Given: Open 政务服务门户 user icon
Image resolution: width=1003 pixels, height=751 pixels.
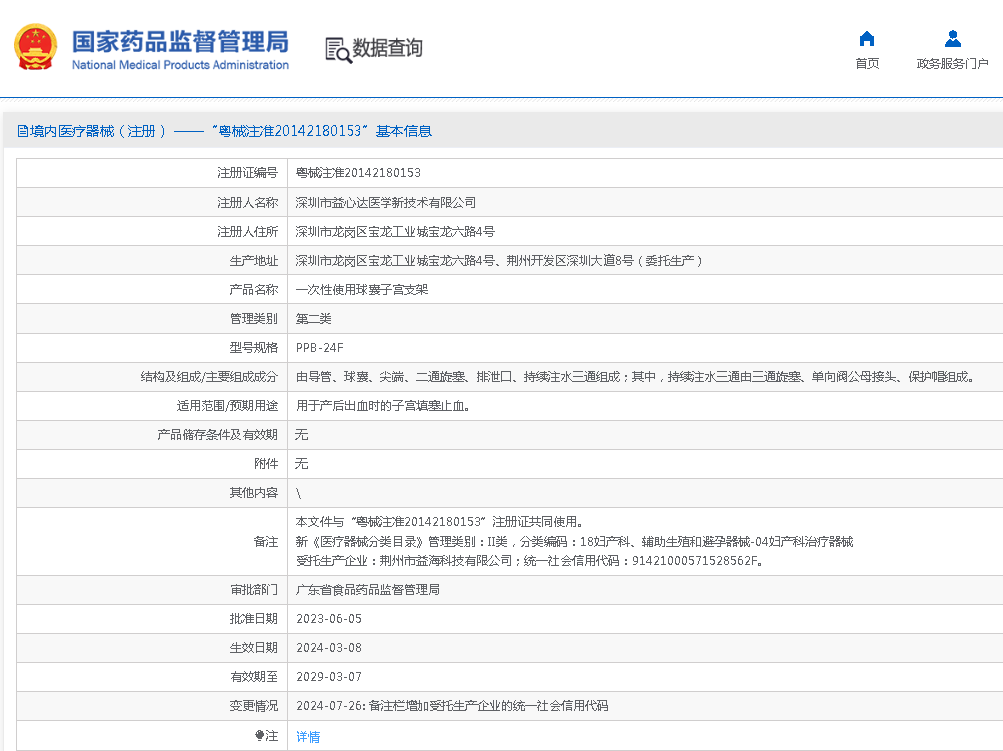Looking at the screenshot, I should pos(952,39).
